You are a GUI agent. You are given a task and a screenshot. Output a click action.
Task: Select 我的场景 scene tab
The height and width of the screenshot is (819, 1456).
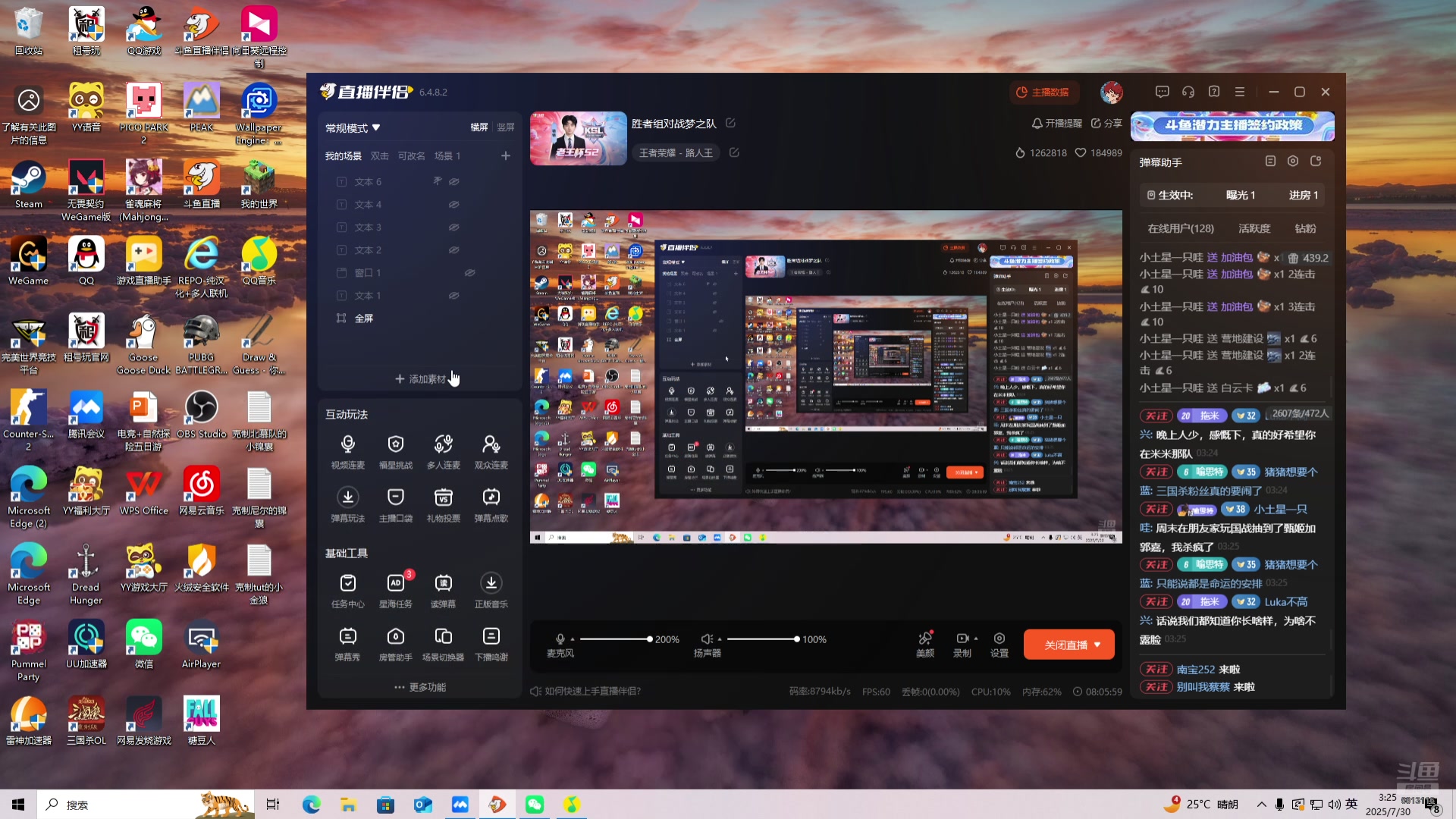click(343, 156)
